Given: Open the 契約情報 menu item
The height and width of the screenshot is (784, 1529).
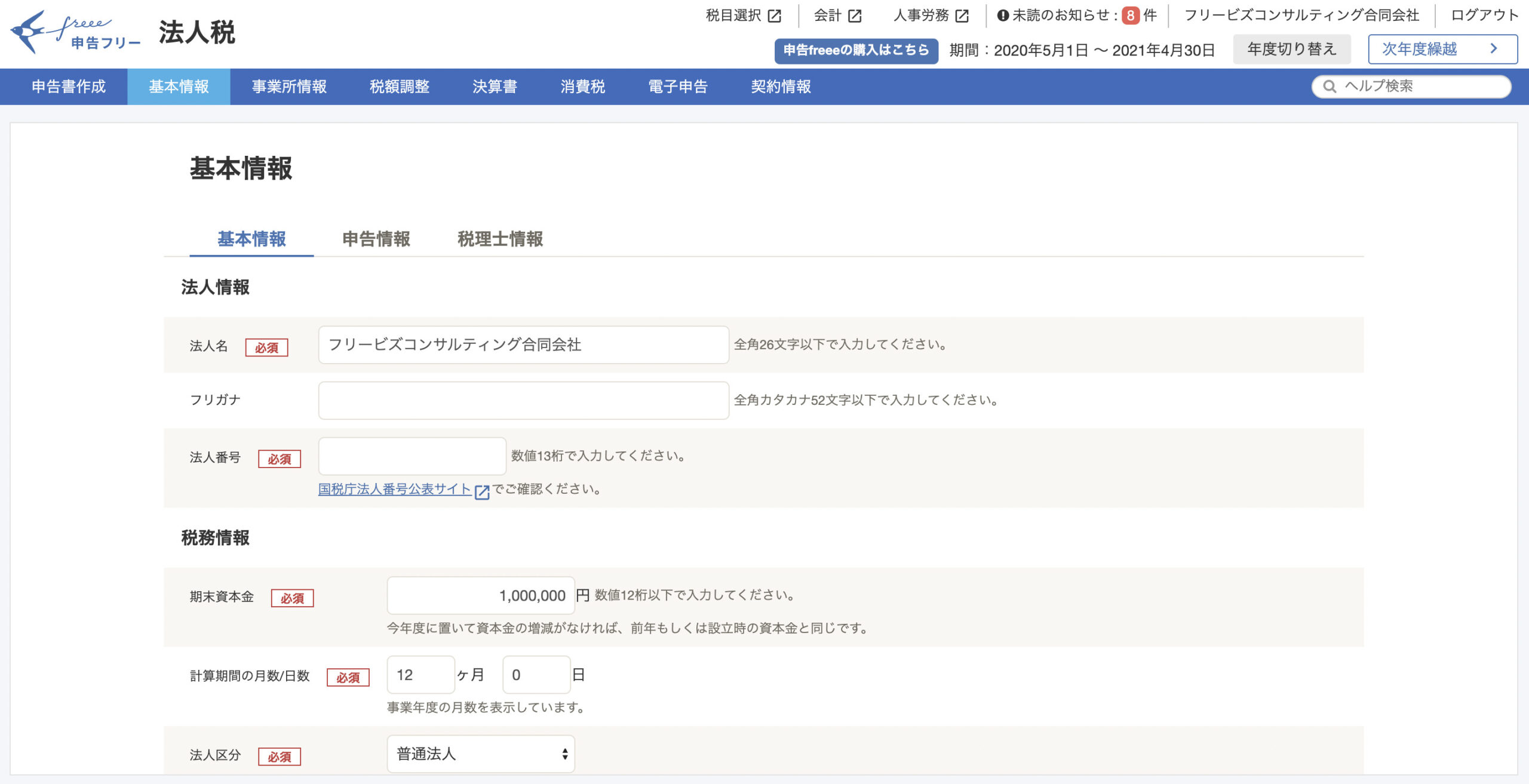Looking at the screenshot, I should pyautogui.click(x=781, y=87).
